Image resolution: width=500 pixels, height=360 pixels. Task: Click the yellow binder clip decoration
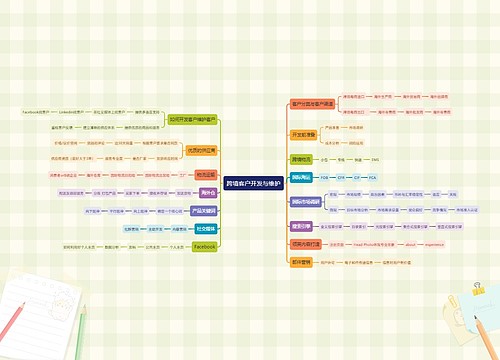coord(478,288)
